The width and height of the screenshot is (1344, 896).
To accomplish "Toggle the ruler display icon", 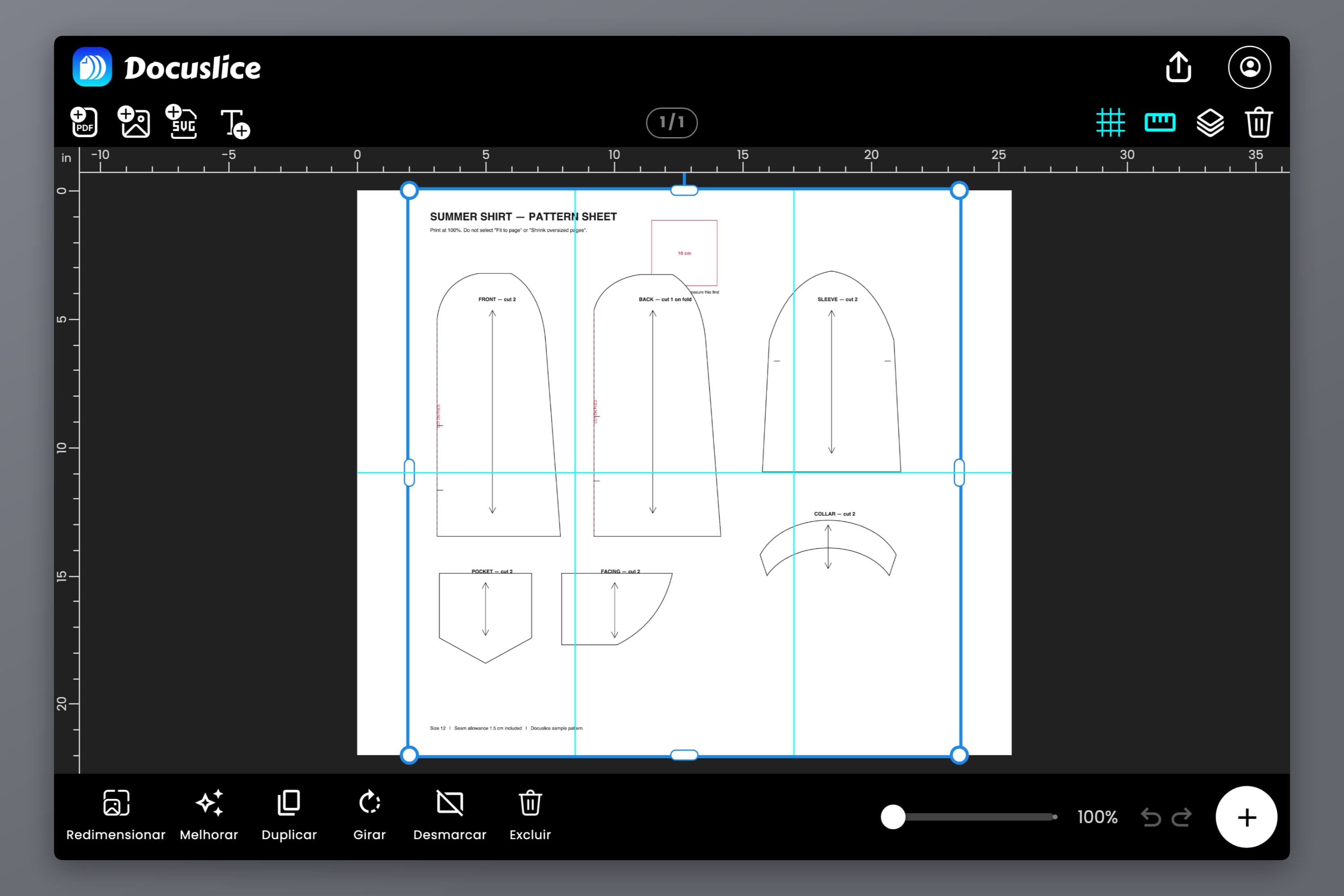I will [1160, 122].
